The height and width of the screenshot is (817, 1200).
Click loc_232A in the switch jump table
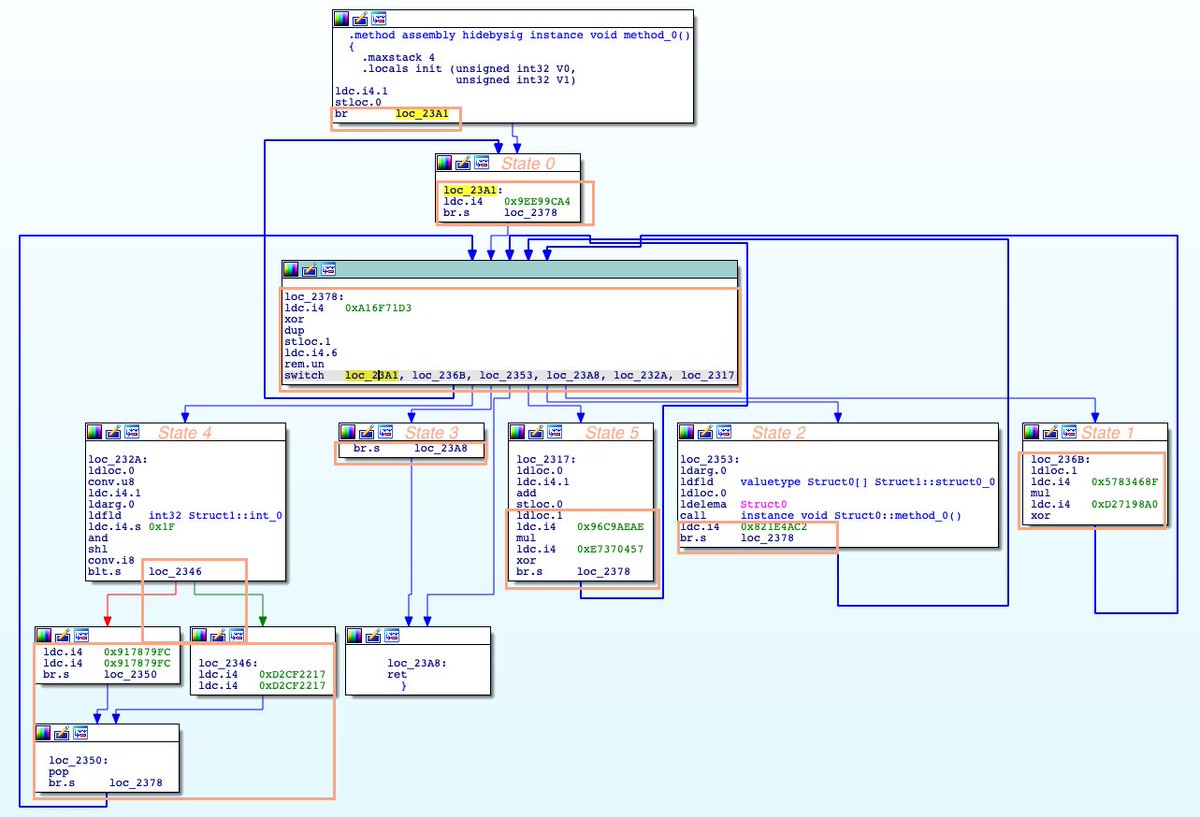pyautogui.click(x=639, y=375)
